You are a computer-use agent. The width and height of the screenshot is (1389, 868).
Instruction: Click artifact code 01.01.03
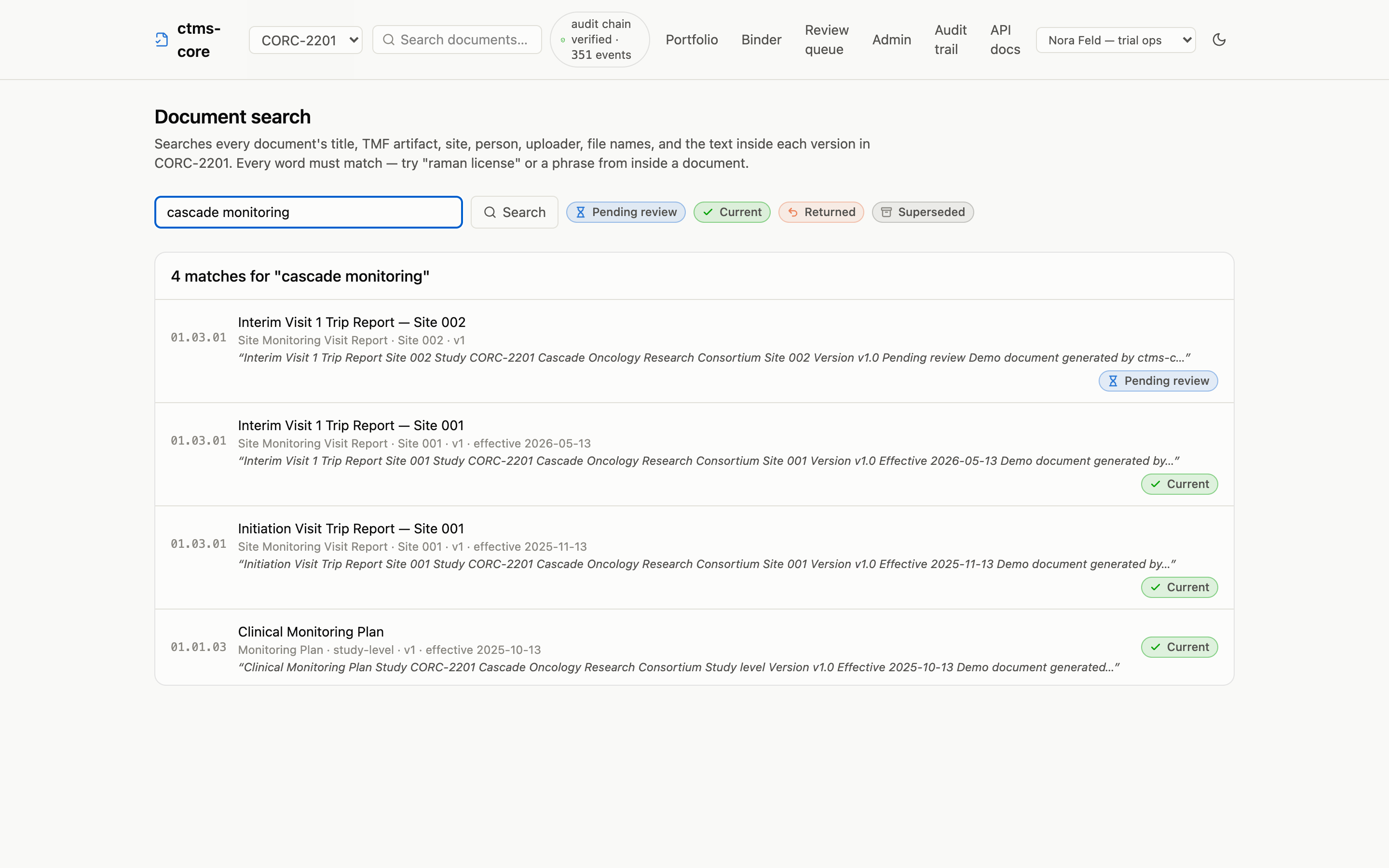point(198,647)
